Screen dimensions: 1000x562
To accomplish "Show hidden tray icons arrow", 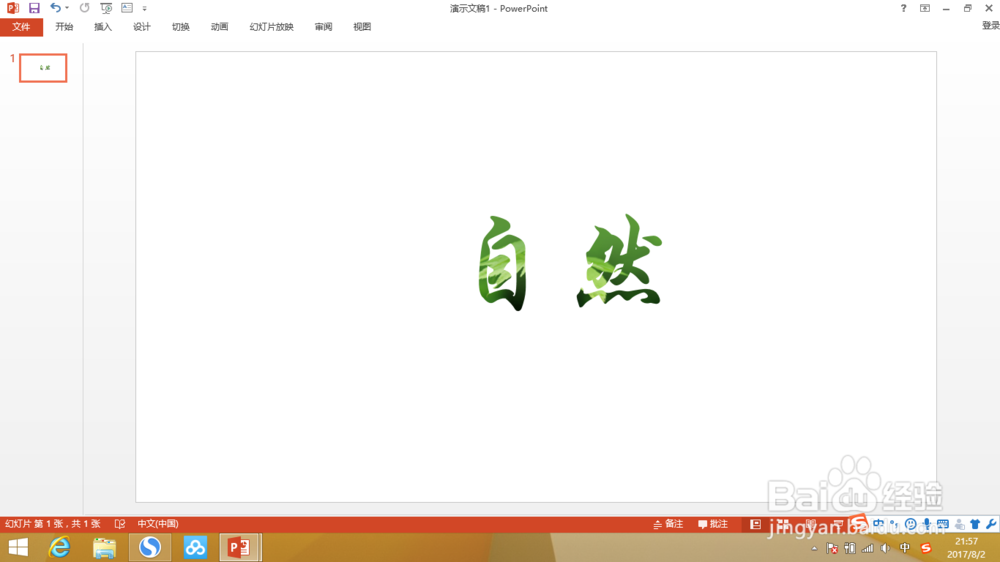I will (814, 548).
